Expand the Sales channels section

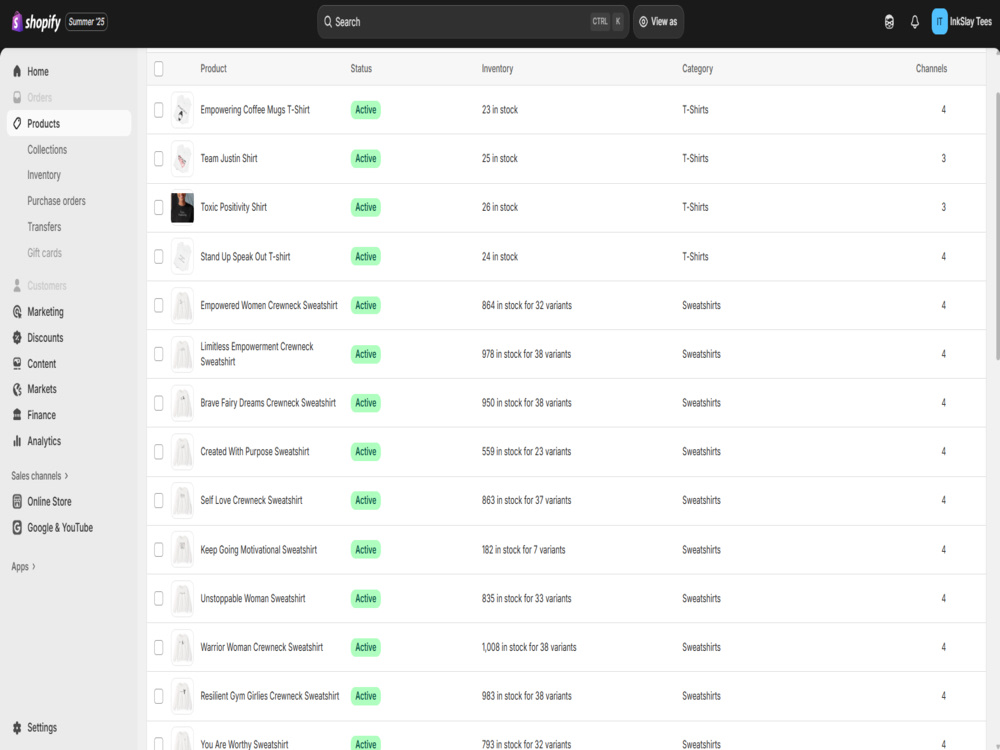click(x=40, y=476)
